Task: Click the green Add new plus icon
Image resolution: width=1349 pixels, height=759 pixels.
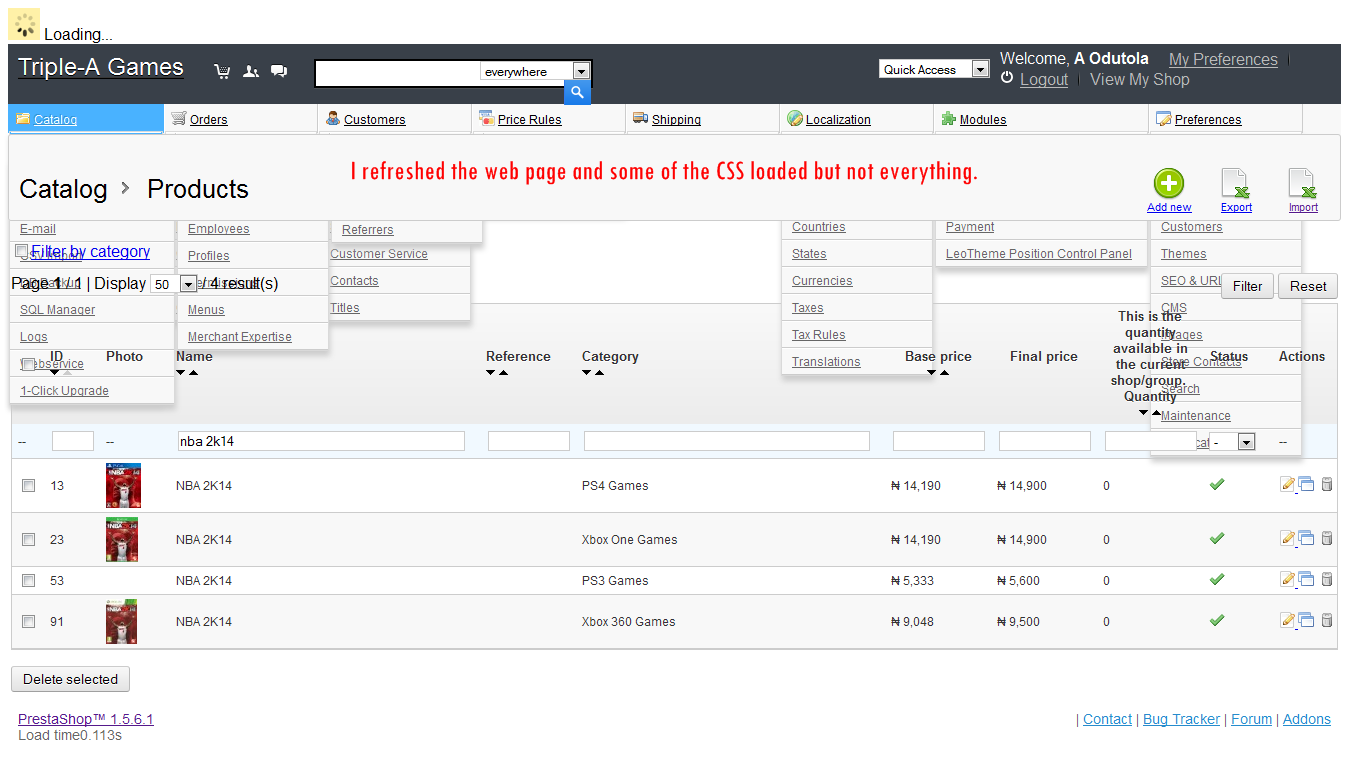Action: (1169, 184)
